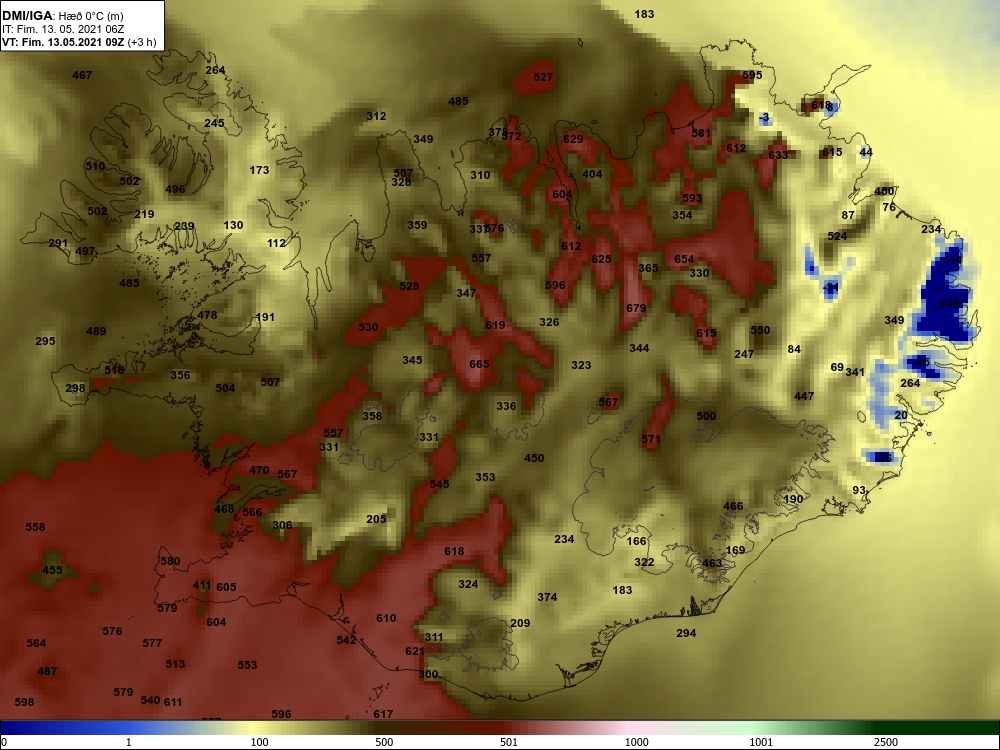Click the legend label '1000'
The height and width of the screenshot is (750, 1000).
(x=636, y=742)
